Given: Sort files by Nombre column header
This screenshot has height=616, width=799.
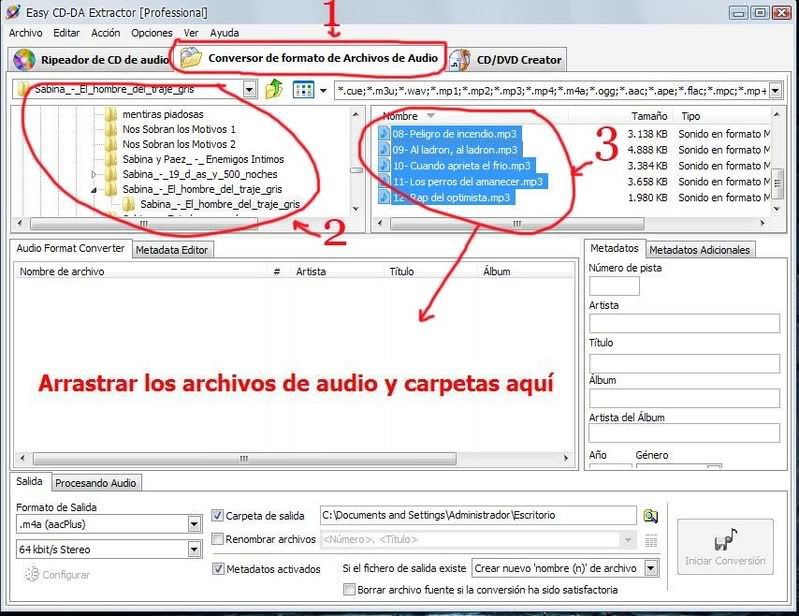Looking at the screenshot, I should [400, 116].
